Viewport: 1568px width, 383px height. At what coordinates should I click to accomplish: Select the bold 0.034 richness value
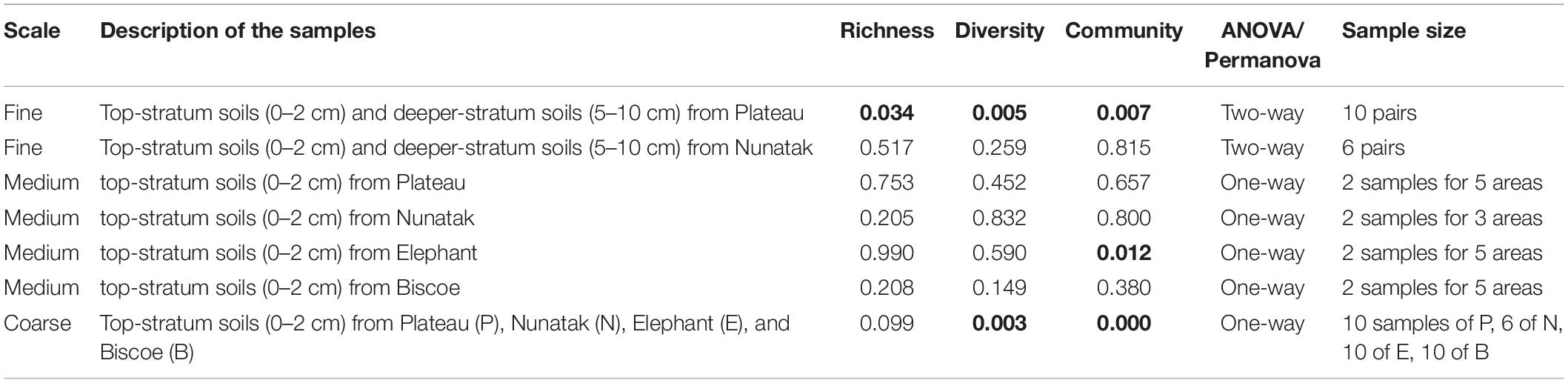click(887, 113)
